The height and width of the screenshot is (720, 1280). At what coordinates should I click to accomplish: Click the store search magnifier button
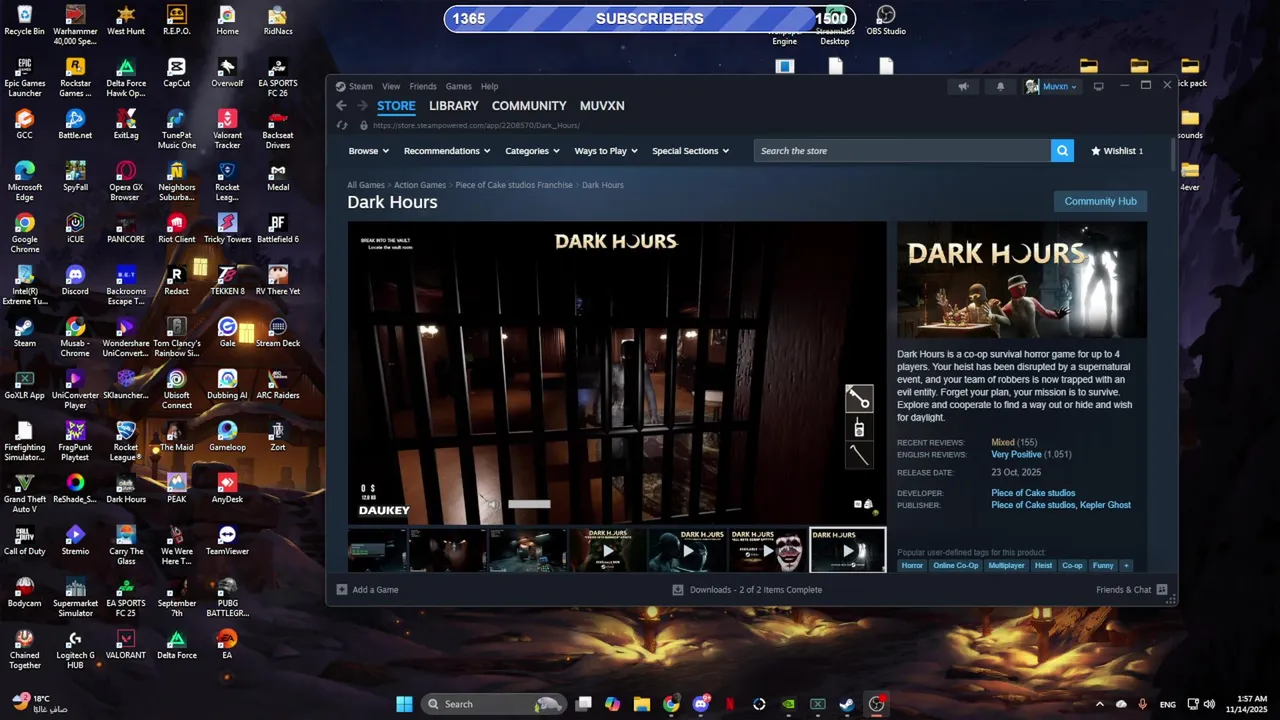click(x=1062, y=151)
